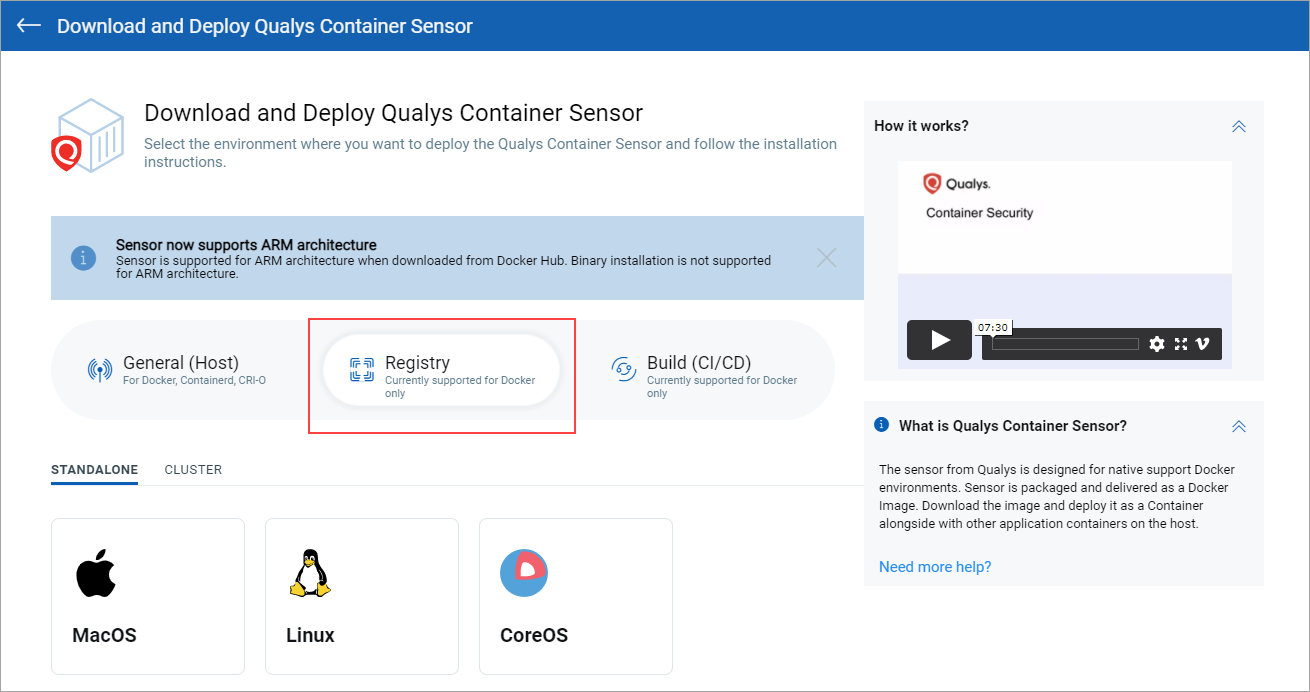Click the 'Sensor now supports ARM architecture' heading
1310x692 pixels.
click(246, 245)
